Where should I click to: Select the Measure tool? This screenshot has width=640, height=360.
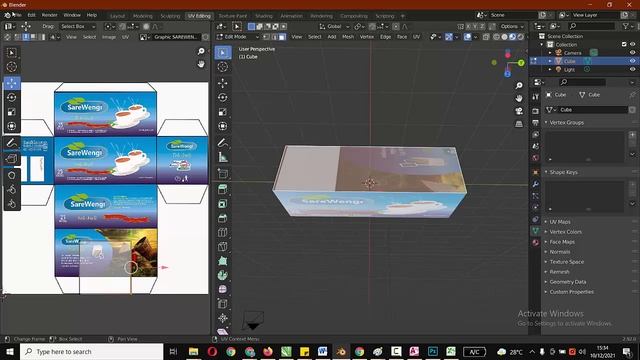[222, 157]
